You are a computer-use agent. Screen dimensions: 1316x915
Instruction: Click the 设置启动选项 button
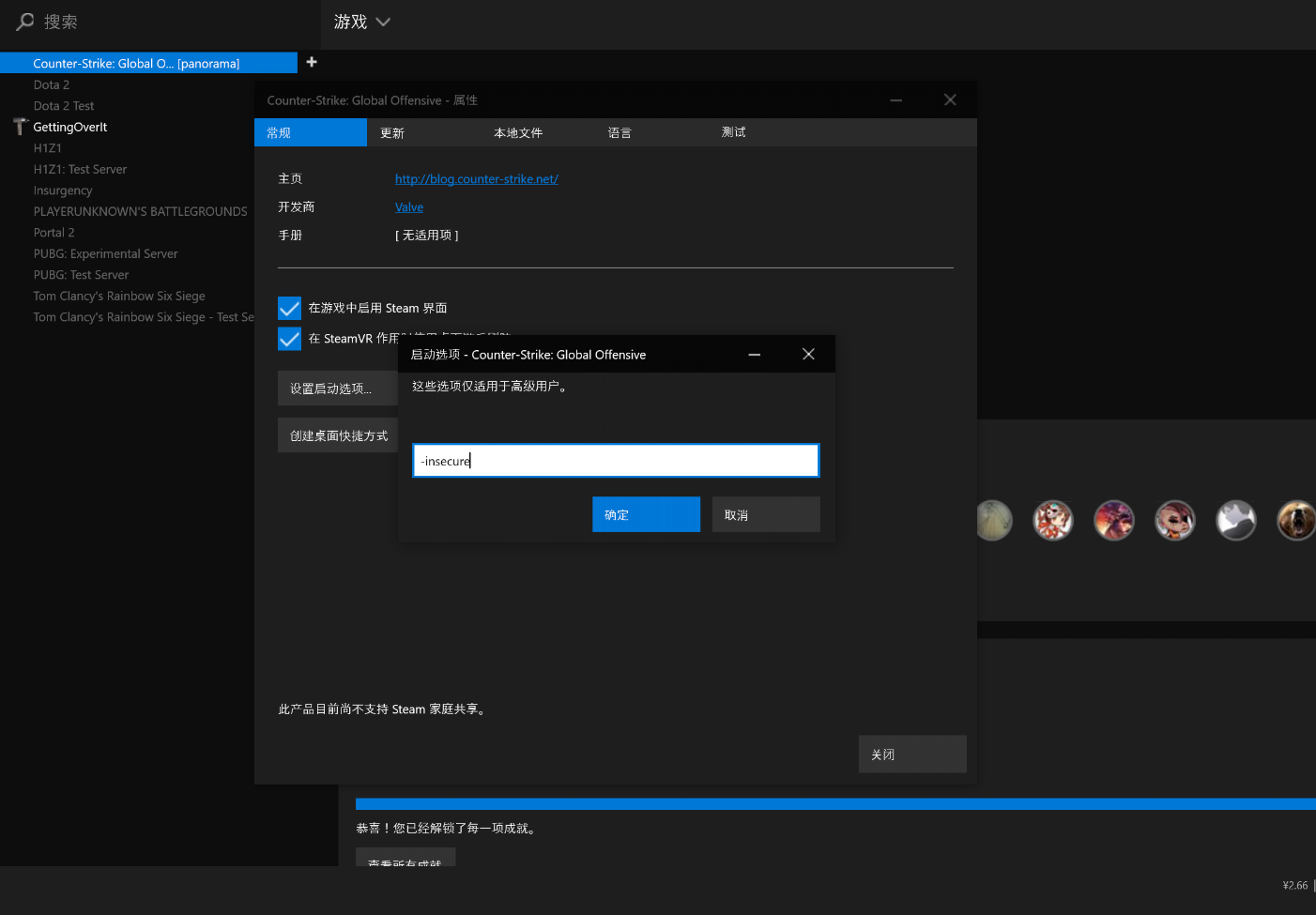click(x=338, y=389)
